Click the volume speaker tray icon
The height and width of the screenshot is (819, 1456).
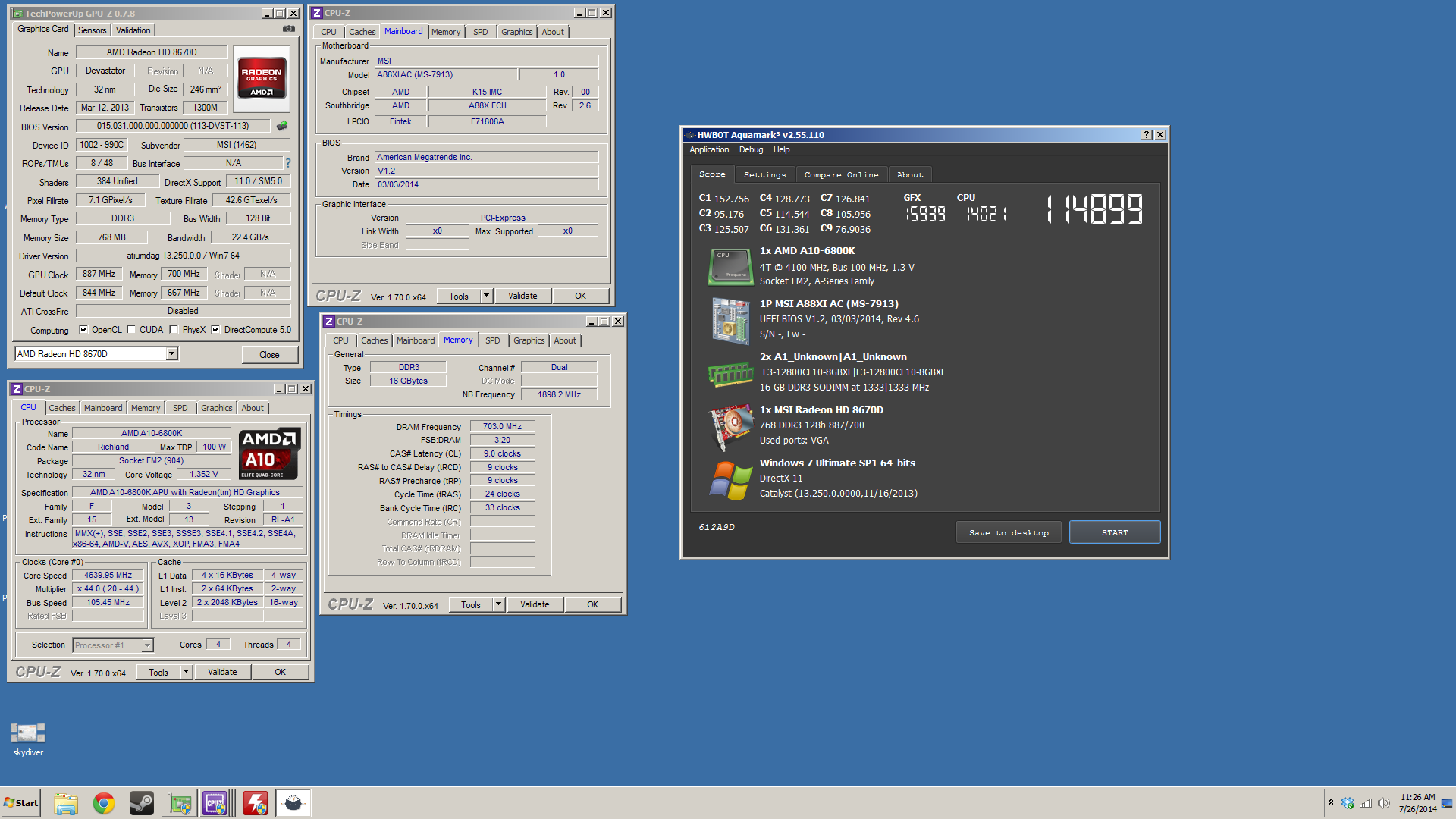pos(1384,803)
